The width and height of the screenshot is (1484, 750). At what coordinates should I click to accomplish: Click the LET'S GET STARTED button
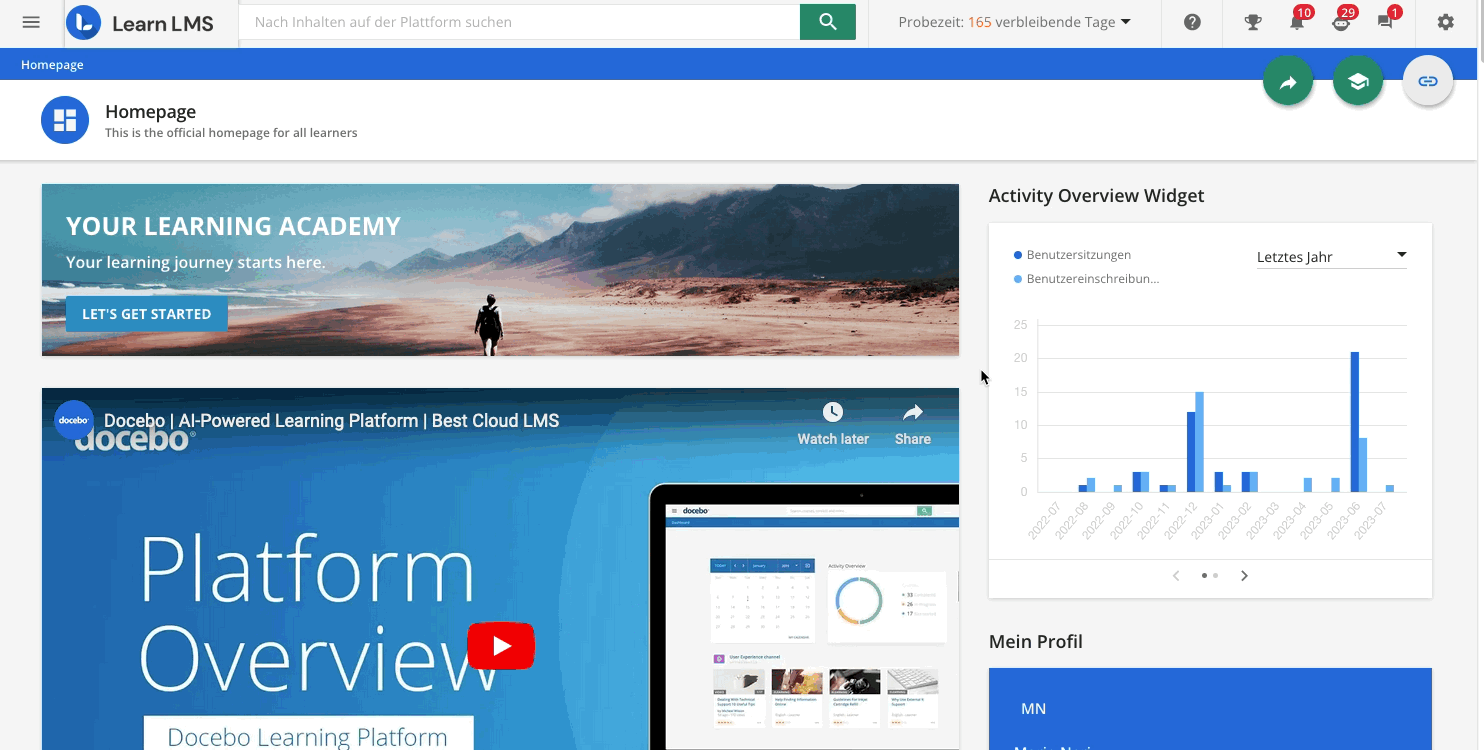tap(146, 314)
